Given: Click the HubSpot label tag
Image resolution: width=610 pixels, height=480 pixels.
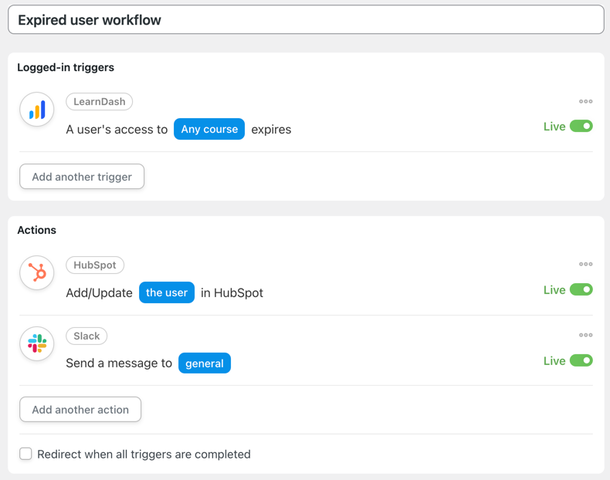Looking at the screenshot, I should [x=95, y=265].
